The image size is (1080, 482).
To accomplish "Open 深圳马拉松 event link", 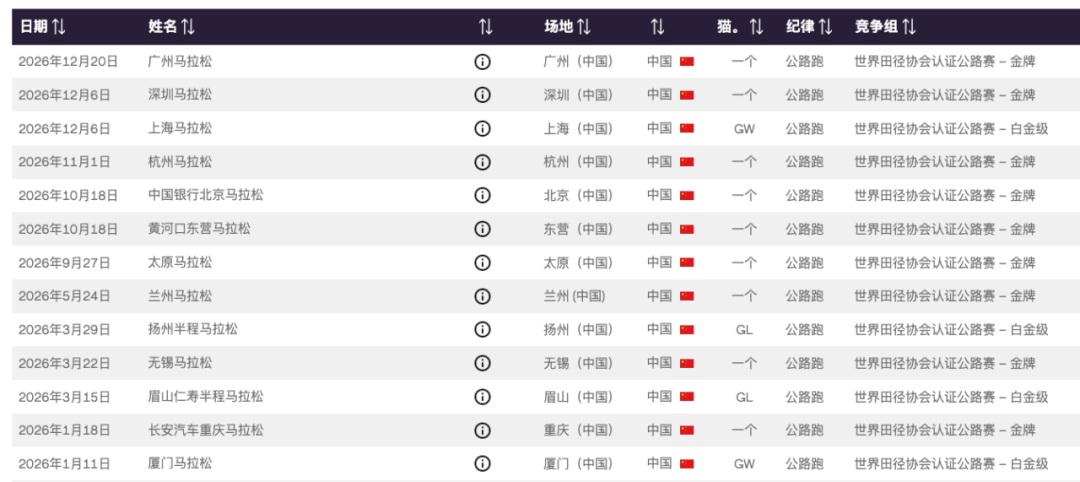I will tap(180, 95).
